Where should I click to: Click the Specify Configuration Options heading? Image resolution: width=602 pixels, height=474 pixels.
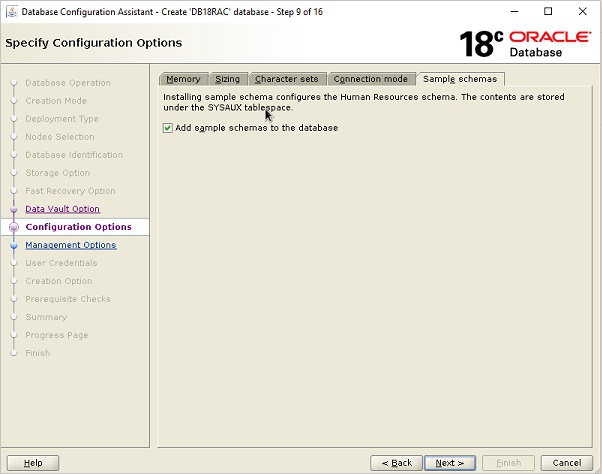coord(94,43)
